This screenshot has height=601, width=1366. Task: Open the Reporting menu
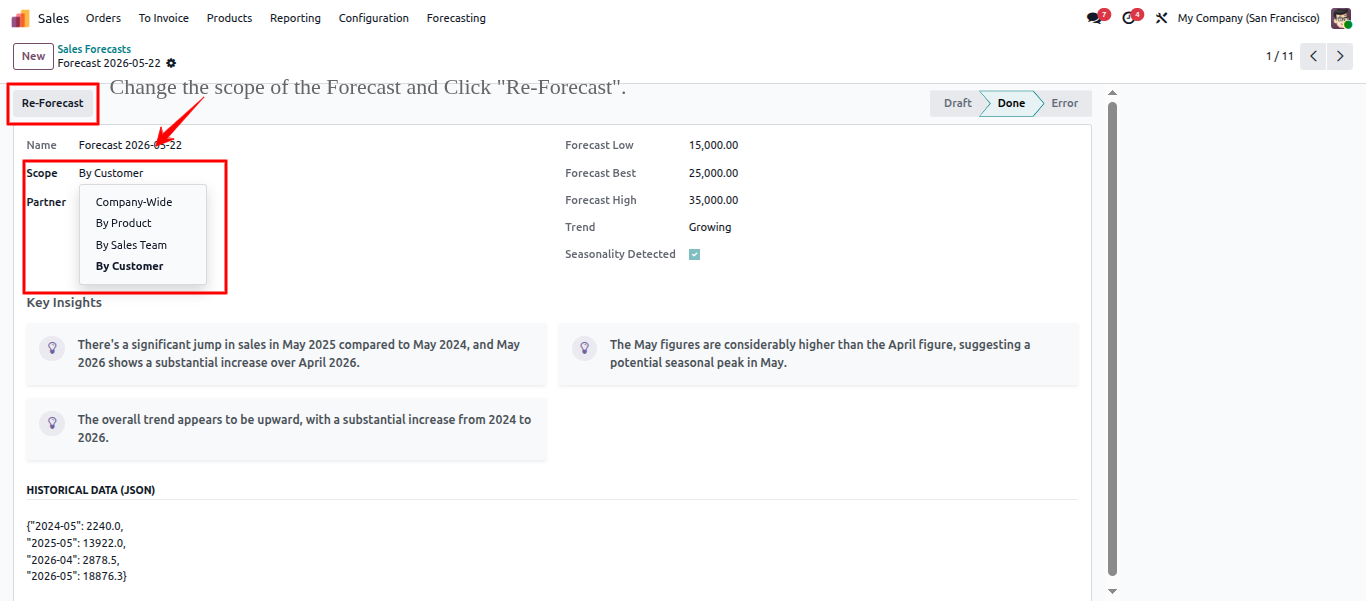[x=295, y=18]
